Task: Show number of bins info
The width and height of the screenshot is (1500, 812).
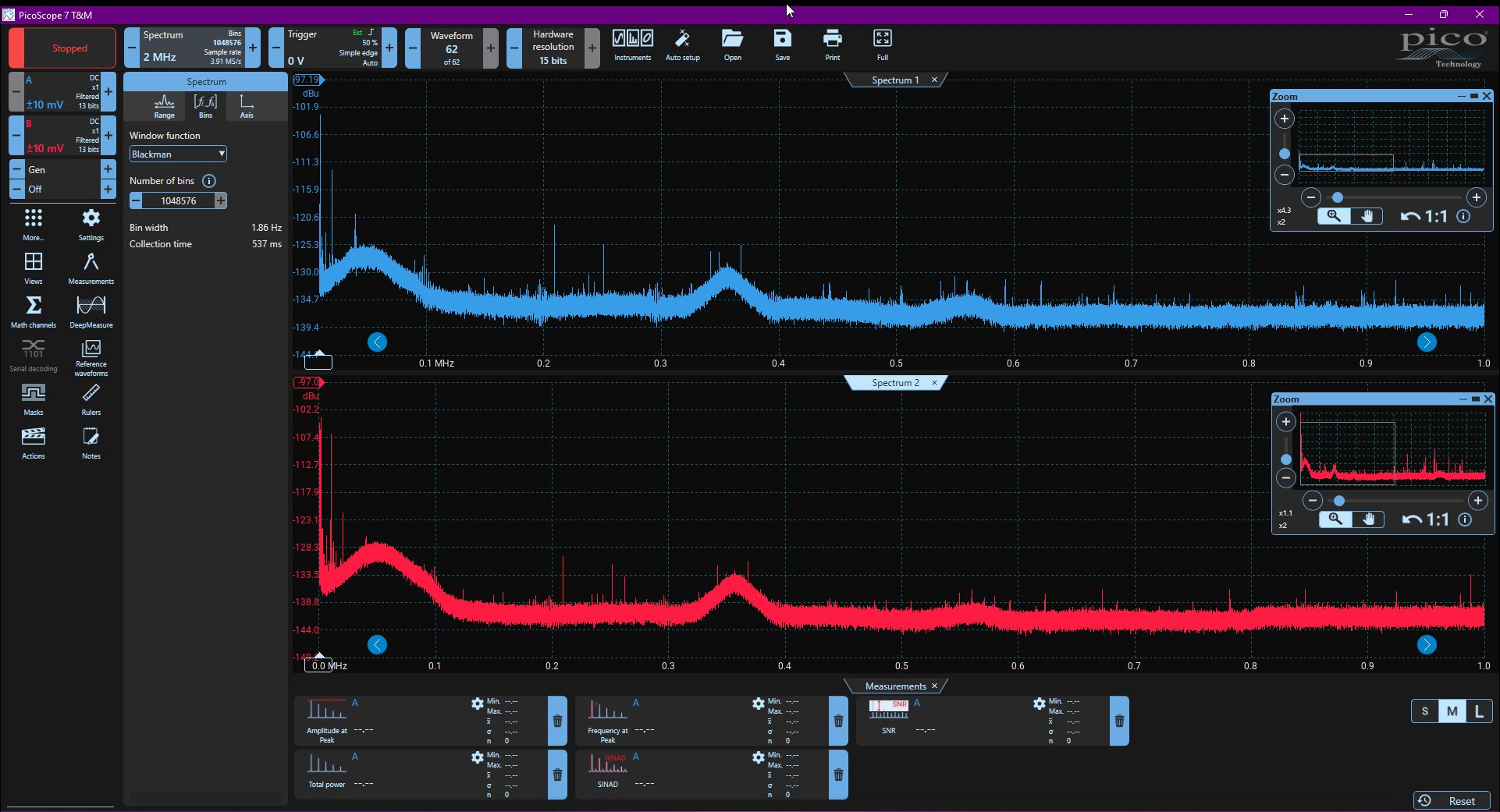Action: 208,181
